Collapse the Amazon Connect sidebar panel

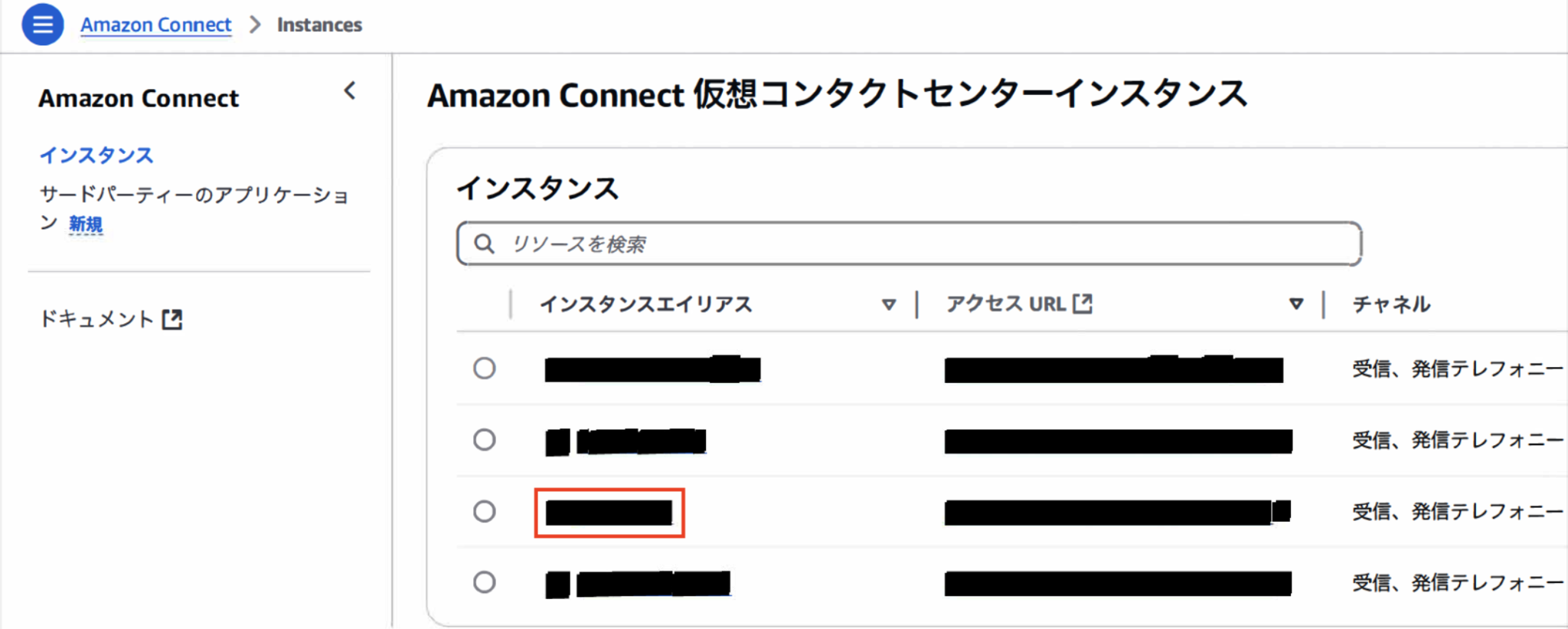[350, 91]
